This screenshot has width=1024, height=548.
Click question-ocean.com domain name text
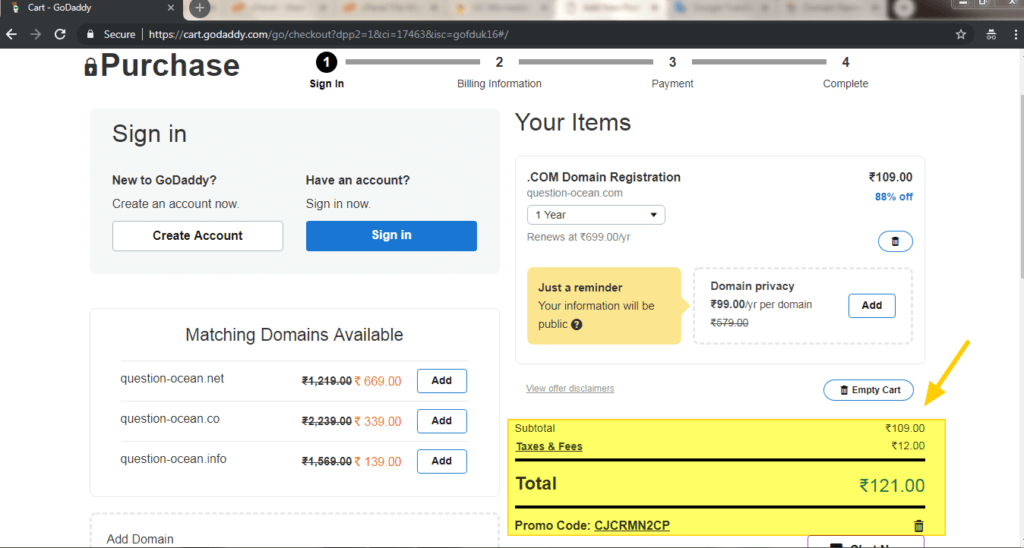click(575, 193)
